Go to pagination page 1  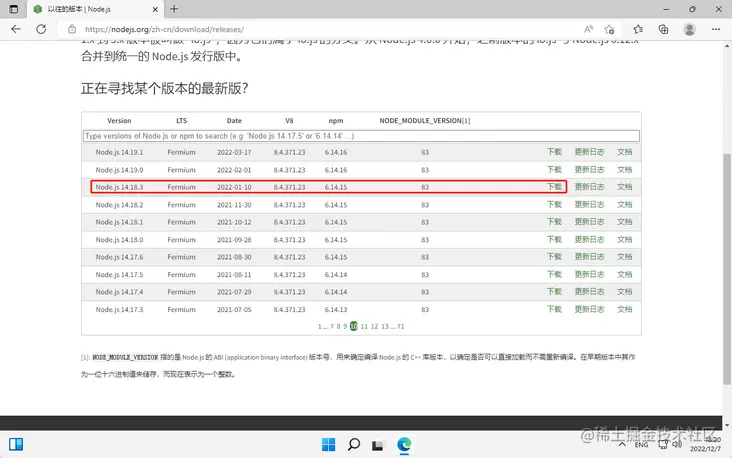pos(320,326)
